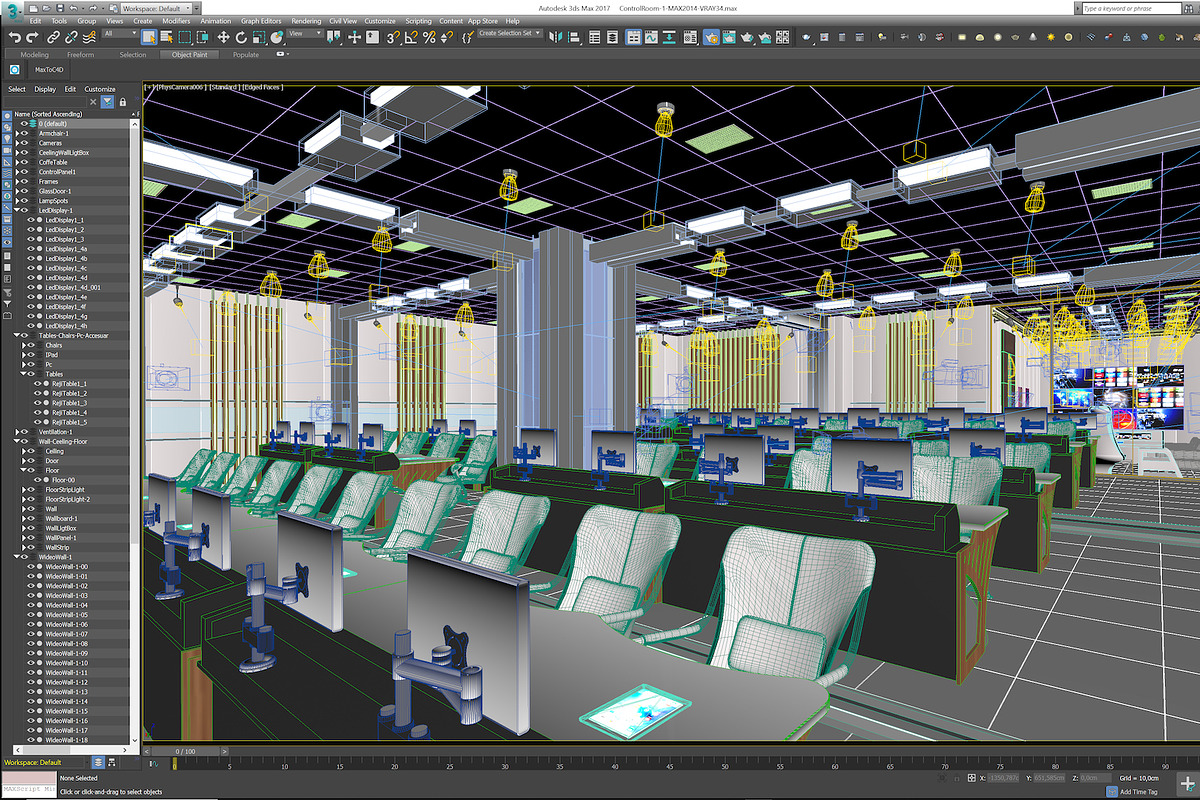Viewport: 1200px width, 800px height.
Task: Click the X coordinate field in status bar
Action: point(1001,777)
